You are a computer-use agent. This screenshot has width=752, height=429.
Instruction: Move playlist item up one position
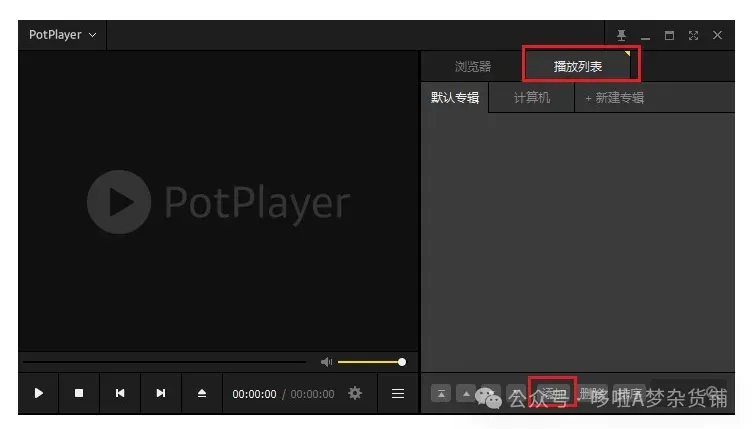(x=466, y=394)
